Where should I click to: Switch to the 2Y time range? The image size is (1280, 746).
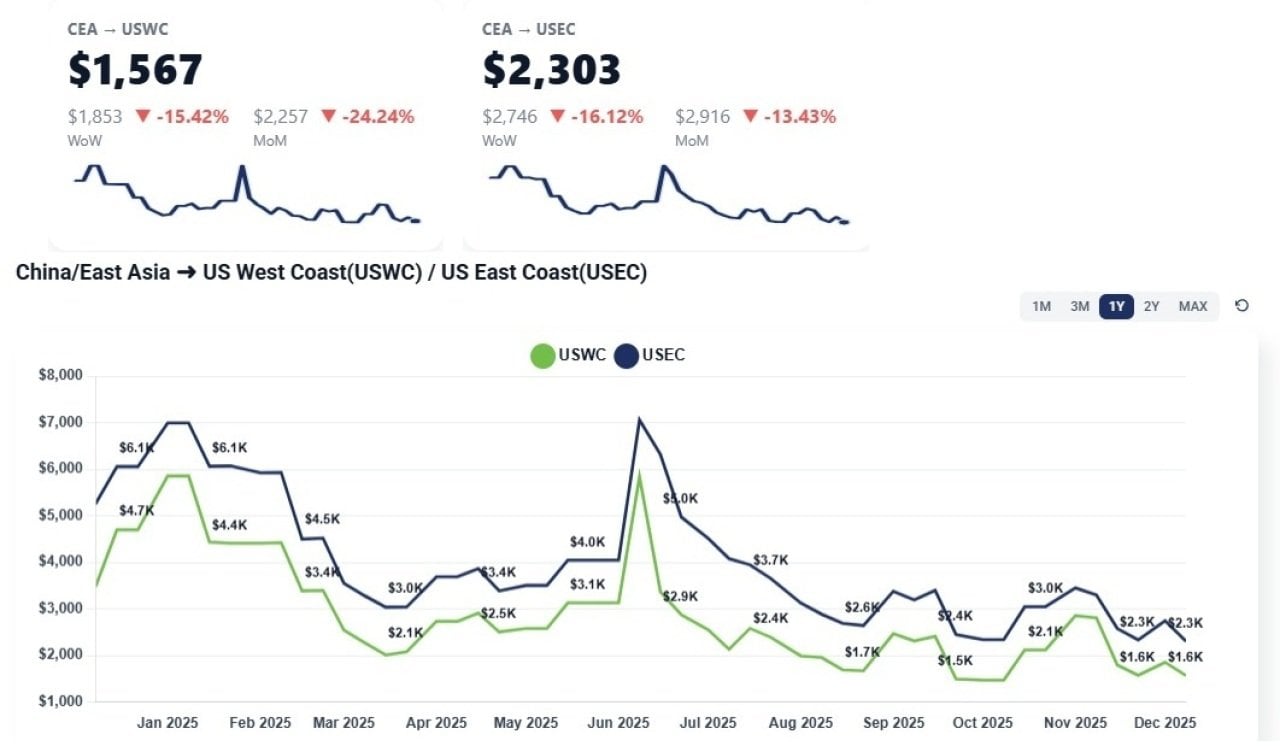click(1152, 307)
